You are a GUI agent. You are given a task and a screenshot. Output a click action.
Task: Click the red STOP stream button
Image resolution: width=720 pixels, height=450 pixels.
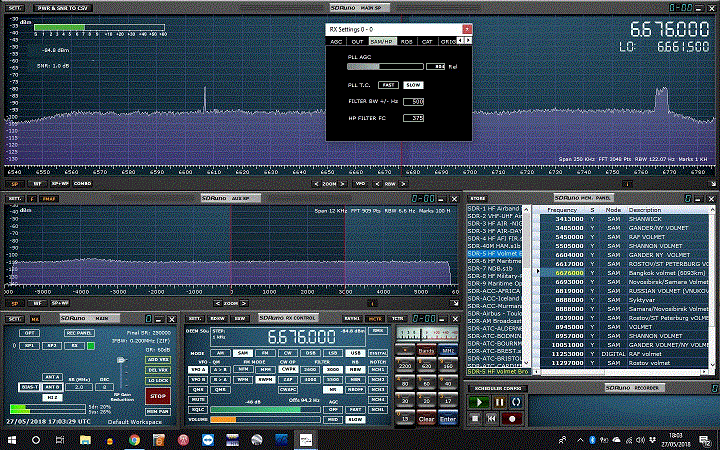coord(158,396)
